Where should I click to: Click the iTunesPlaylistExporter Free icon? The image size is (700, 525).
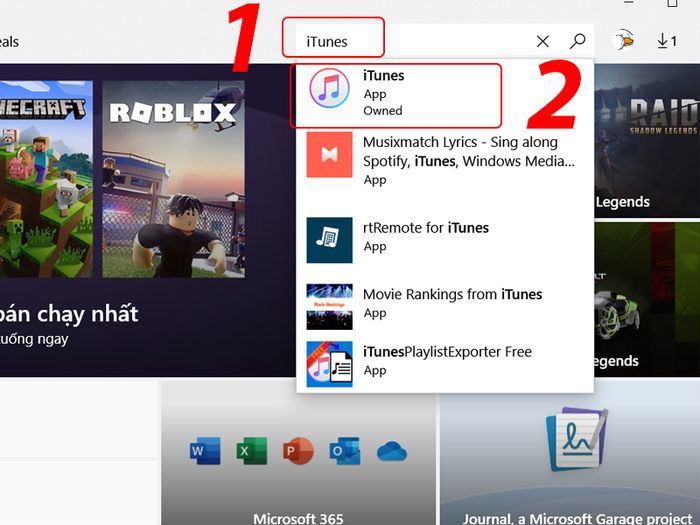[329, 364]
